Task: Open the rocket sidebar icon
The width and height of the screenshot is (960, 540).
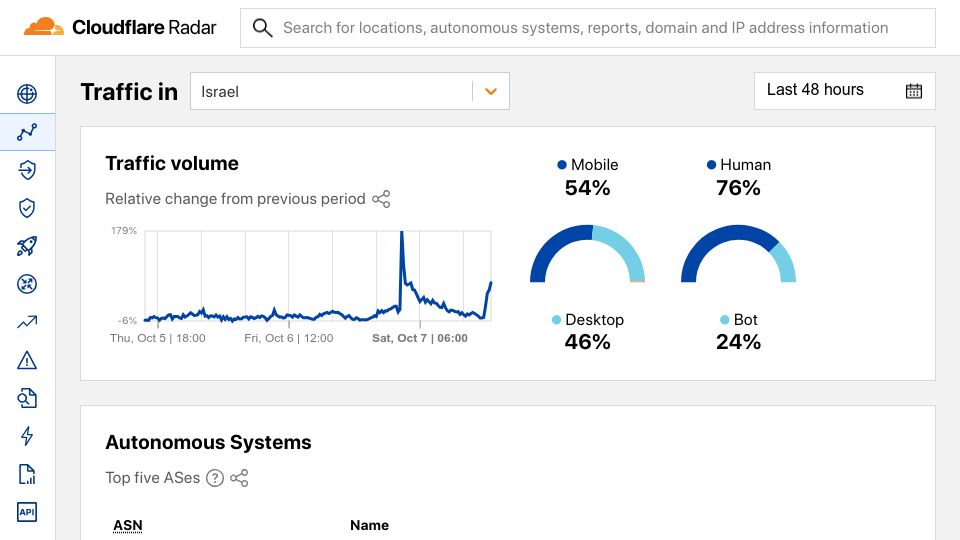Action: point(27,246)
